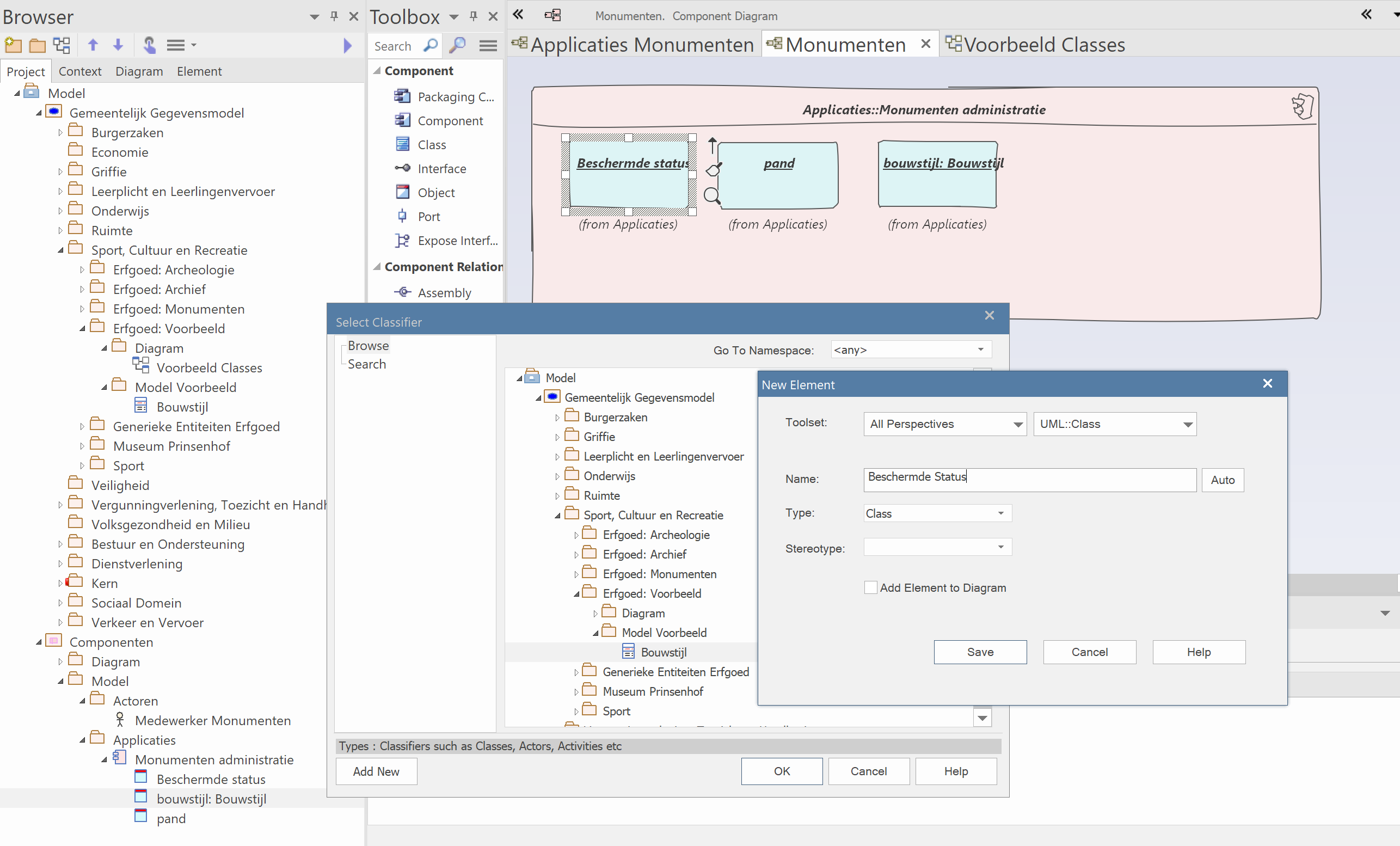Click the Toolbox search magnifier icon
Viewport: 1400px width, 846px height.
click(431, 45)
